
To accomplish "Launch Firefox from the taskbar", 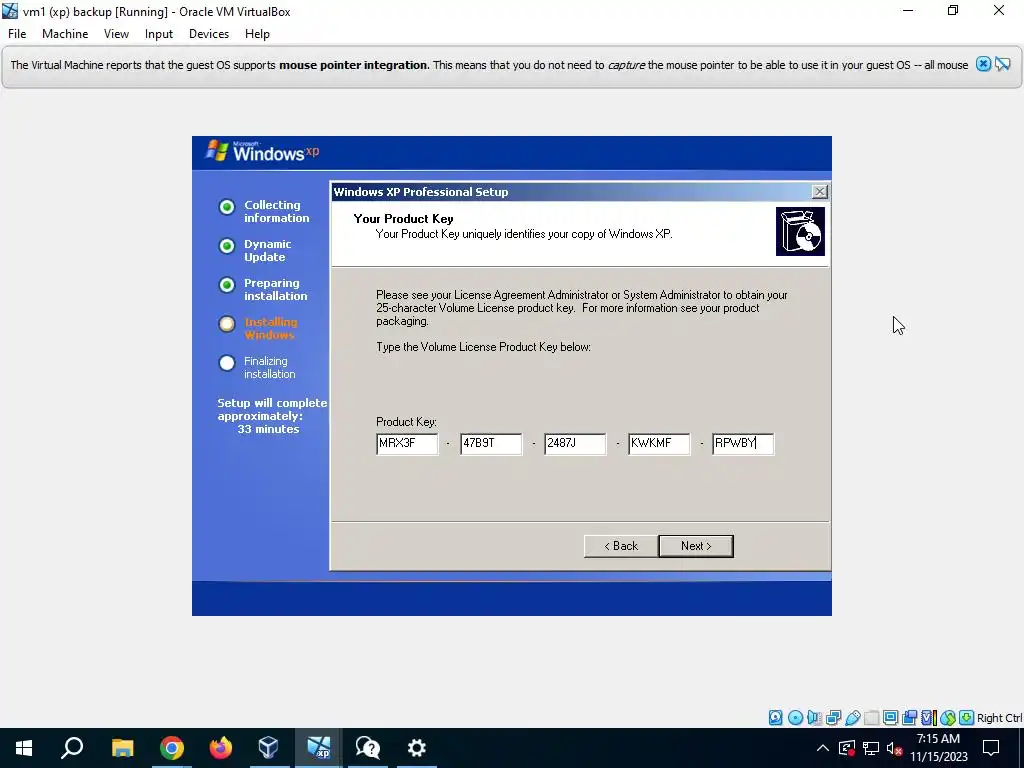I will [220, 748].
